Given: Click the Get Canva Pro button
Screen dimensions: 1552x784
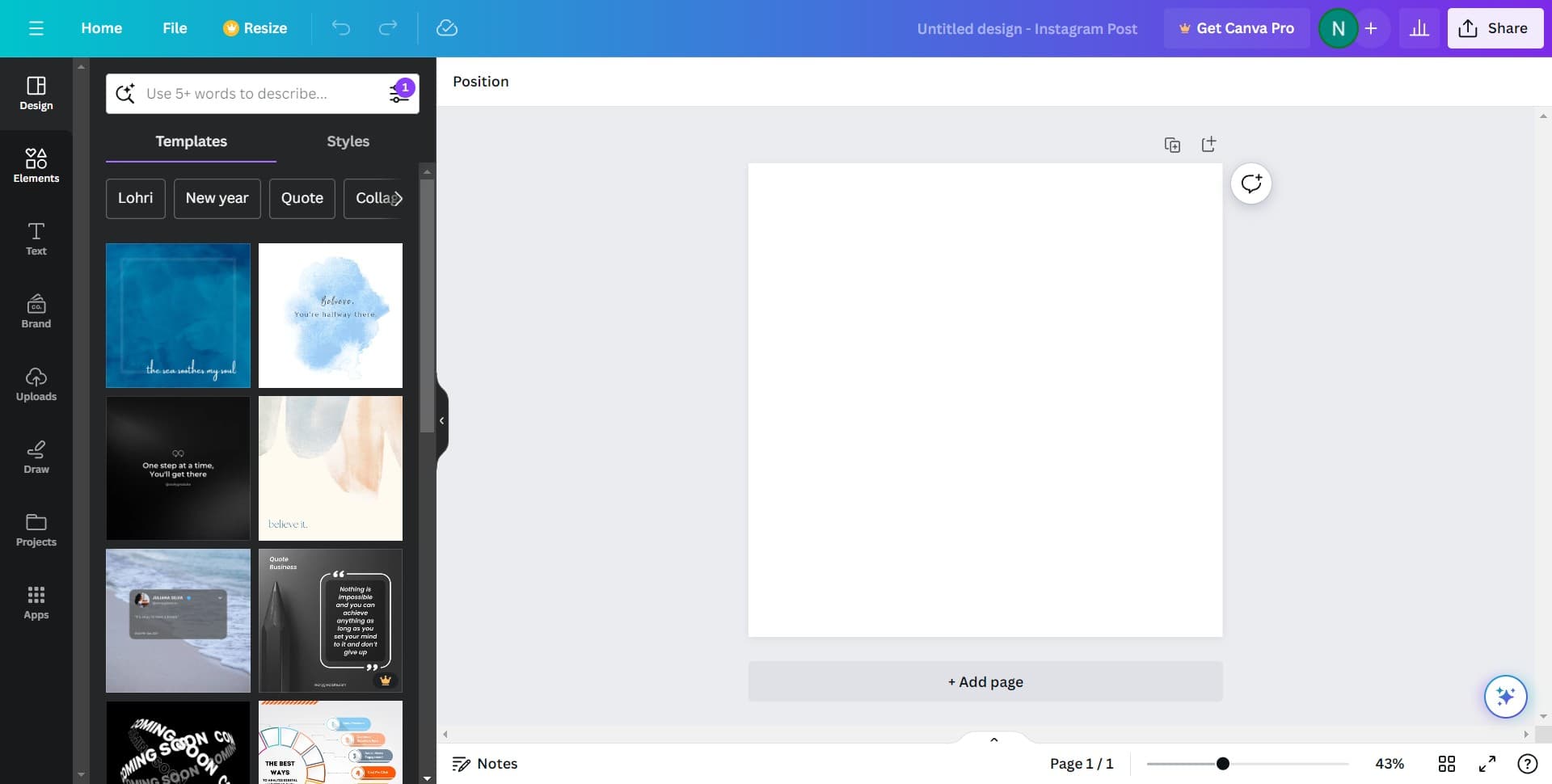Looking at the screenshot, I should [1237, 27].
